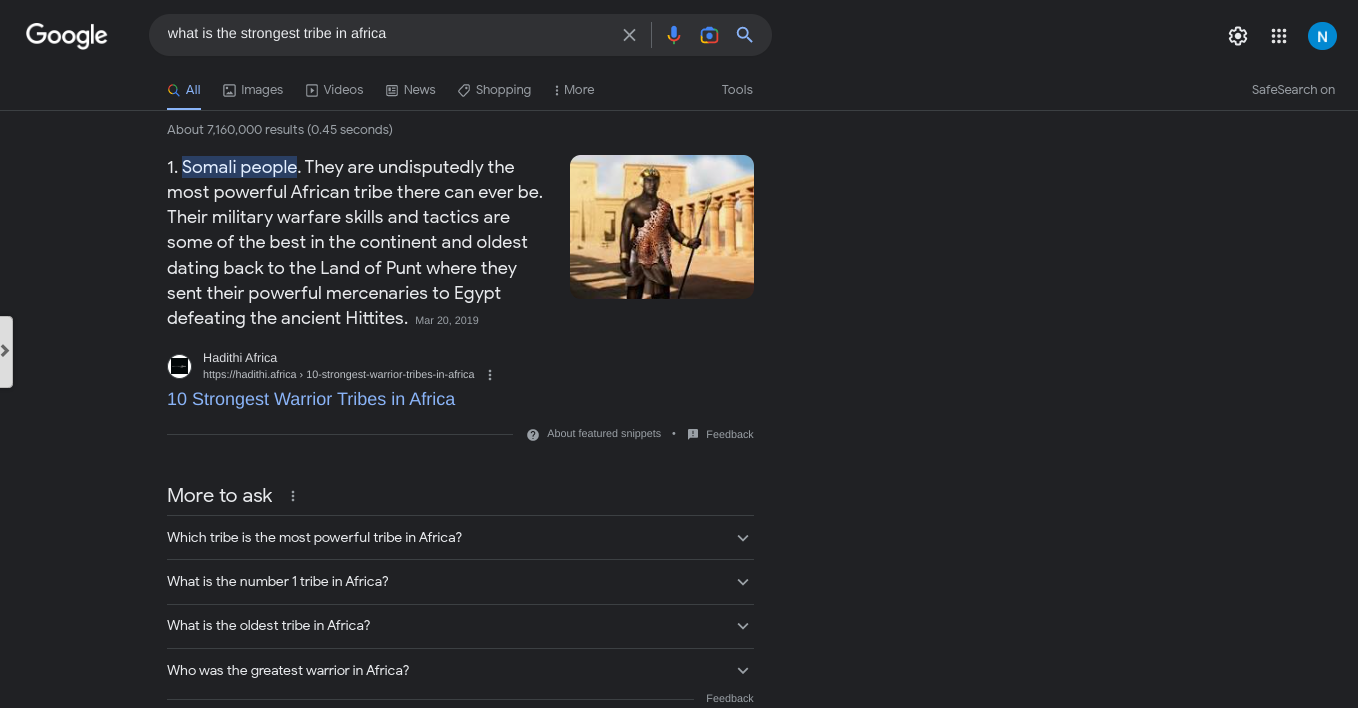Image resolution: width=1358 pixels, height=708 pixels.
Task: Click the hadithi.africa URL breadcrumb
Action: tap(338, 375)
